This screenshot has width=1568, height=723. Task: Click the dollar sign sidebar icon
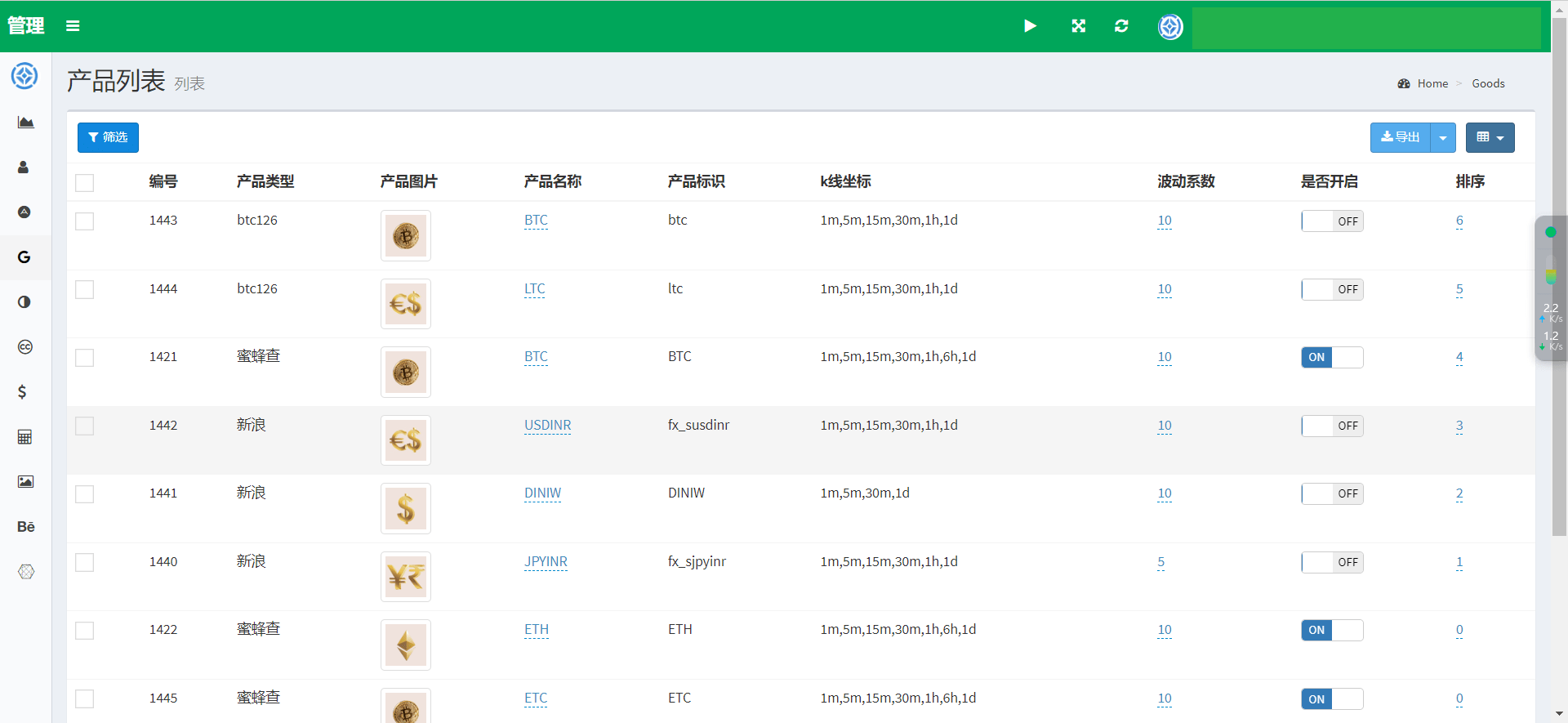[x=23, y=392]
